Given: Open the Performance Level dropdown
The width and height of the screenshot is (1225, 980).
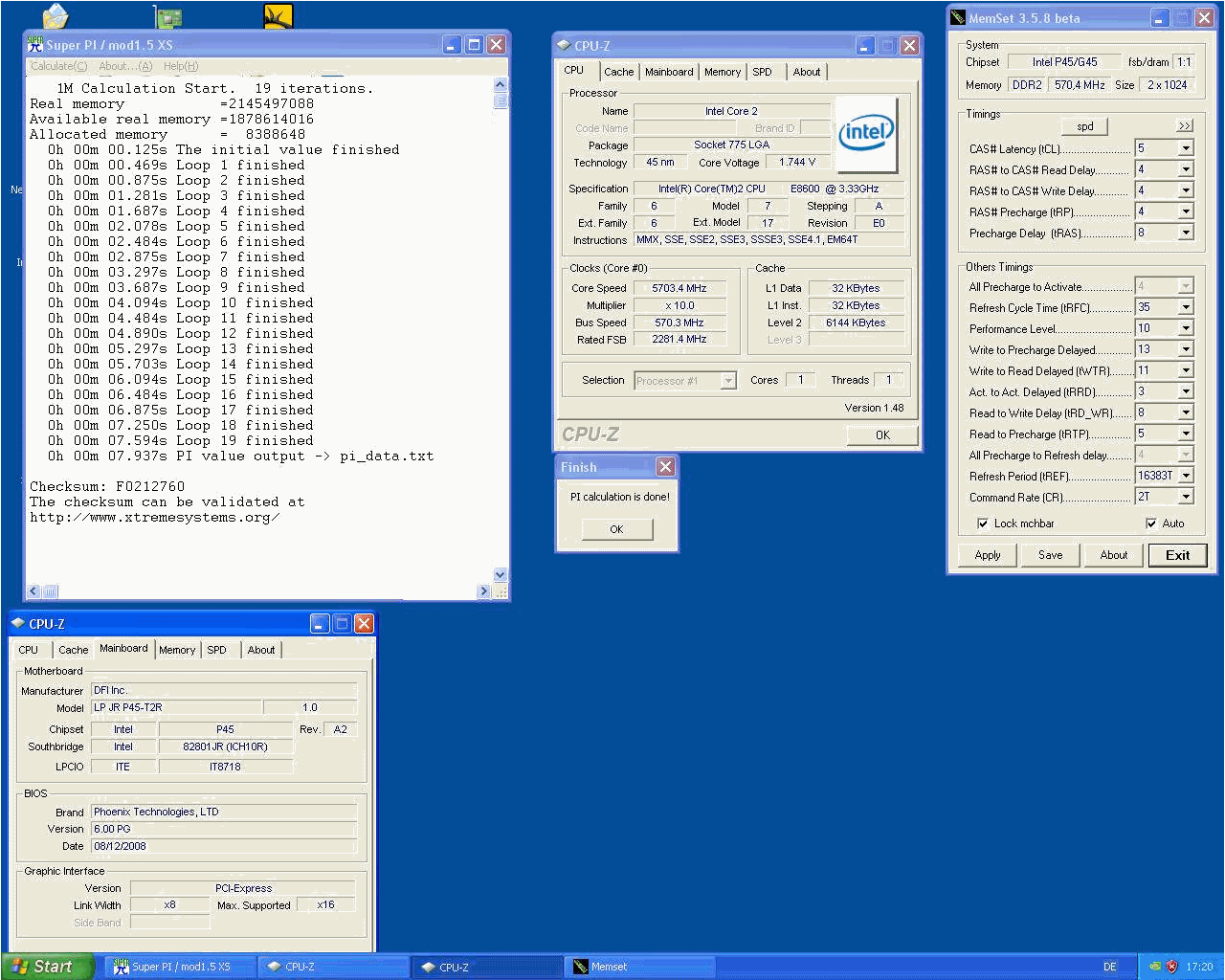Looking at the screenshot, I should coord(1186,328).
